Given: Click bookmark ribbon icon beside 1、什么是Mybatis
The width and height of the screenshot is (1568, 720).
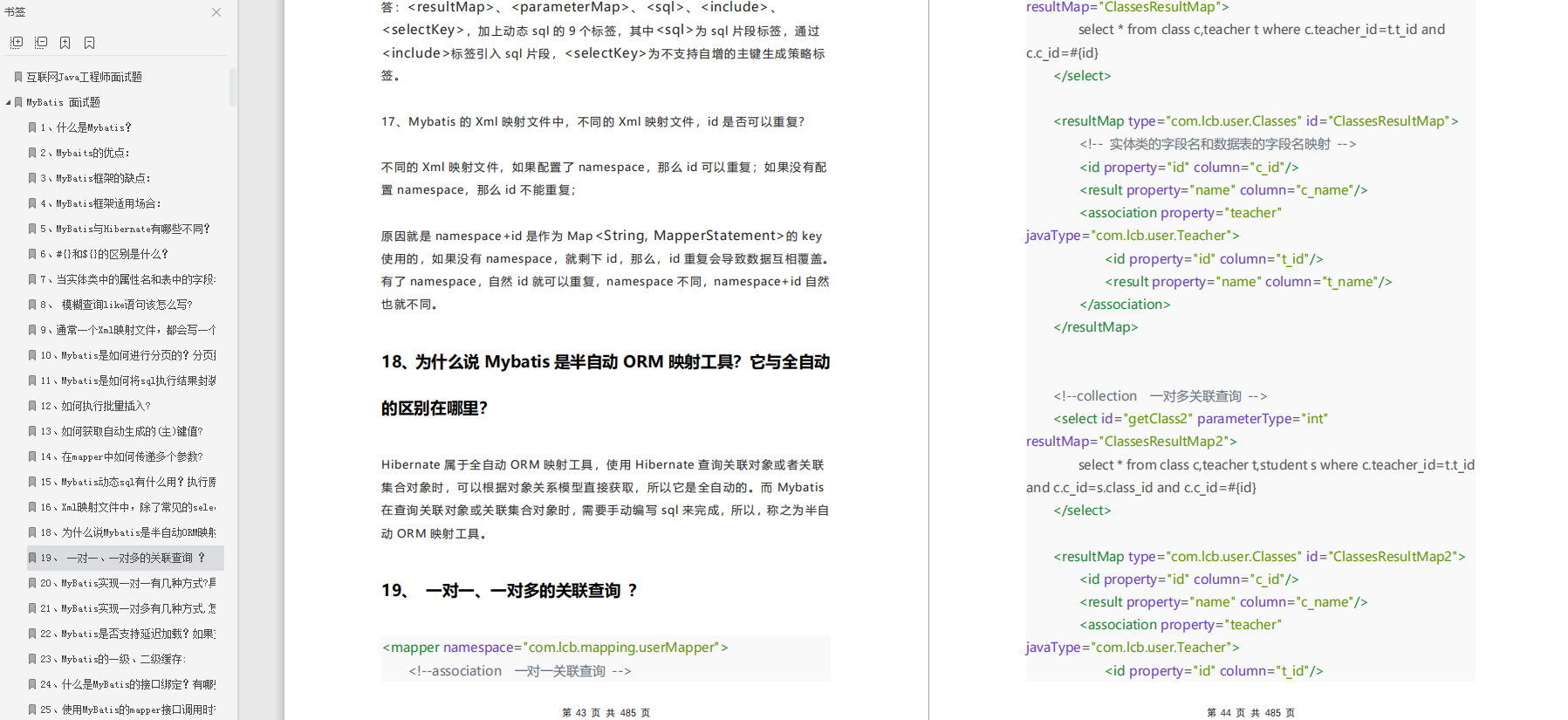Looking at the screenshot, I should (32, 127).
